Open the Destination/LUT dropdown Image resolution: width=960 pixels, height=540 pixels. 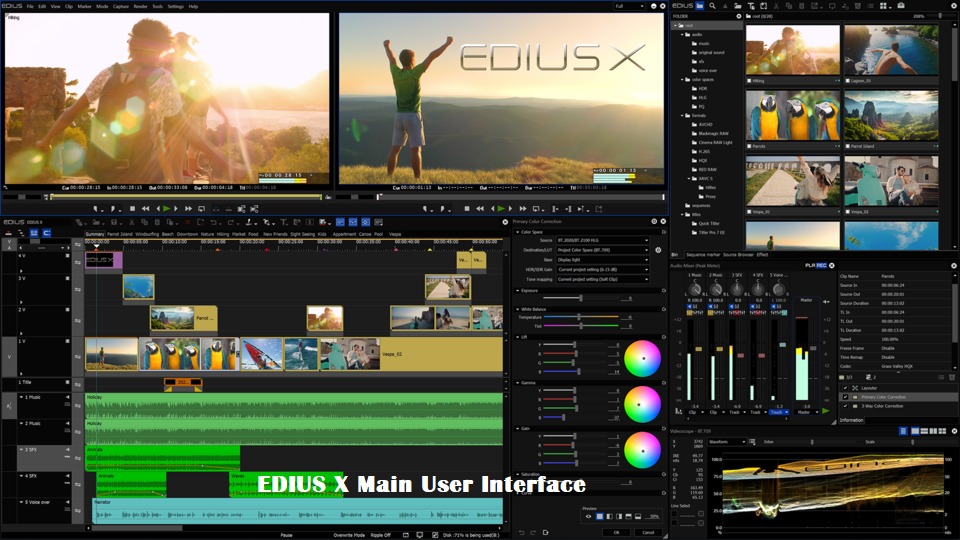pos(602,250)
